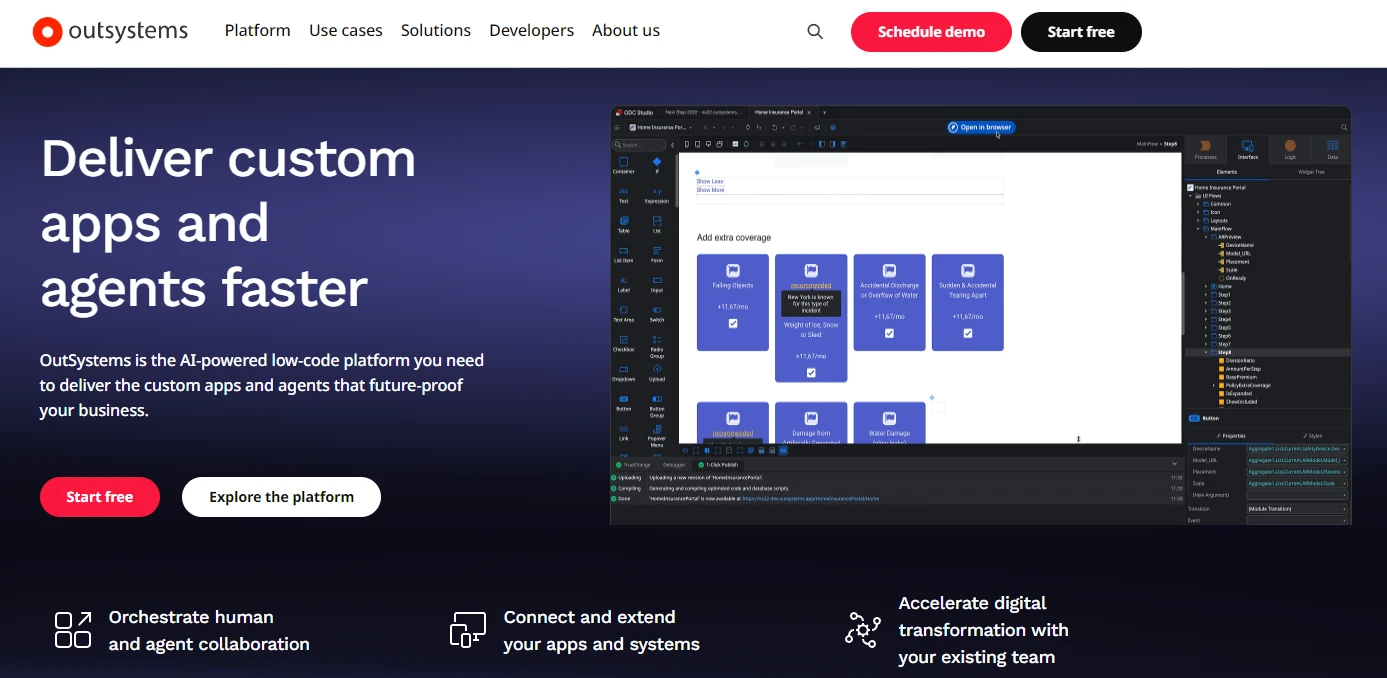
Task: Expand the Step1 screen tree node
Action: coord(1206,295)
